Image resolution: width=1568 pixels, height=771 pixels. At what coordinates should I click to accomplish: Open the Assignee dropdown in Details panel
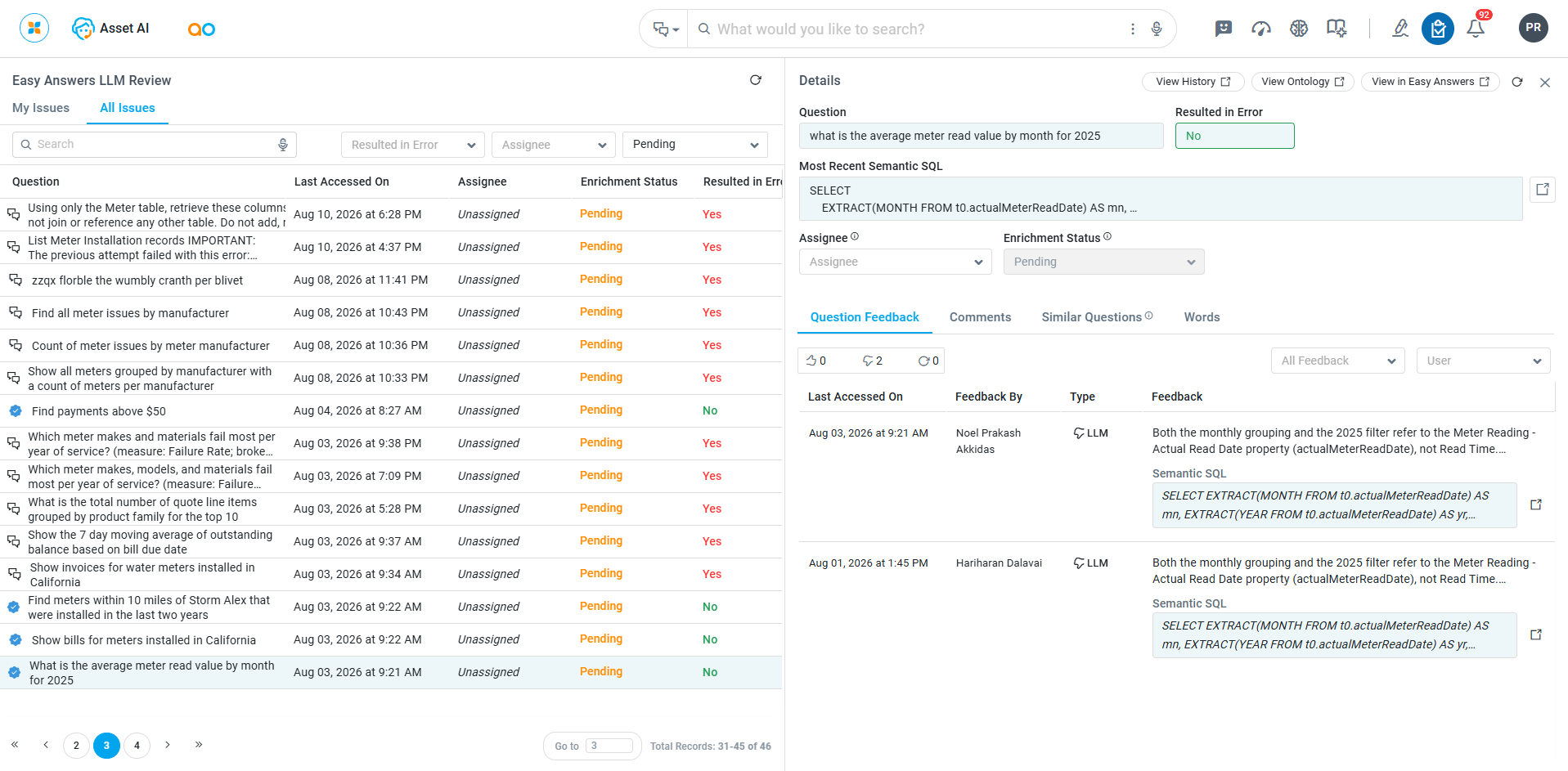[x=896, y=262]
